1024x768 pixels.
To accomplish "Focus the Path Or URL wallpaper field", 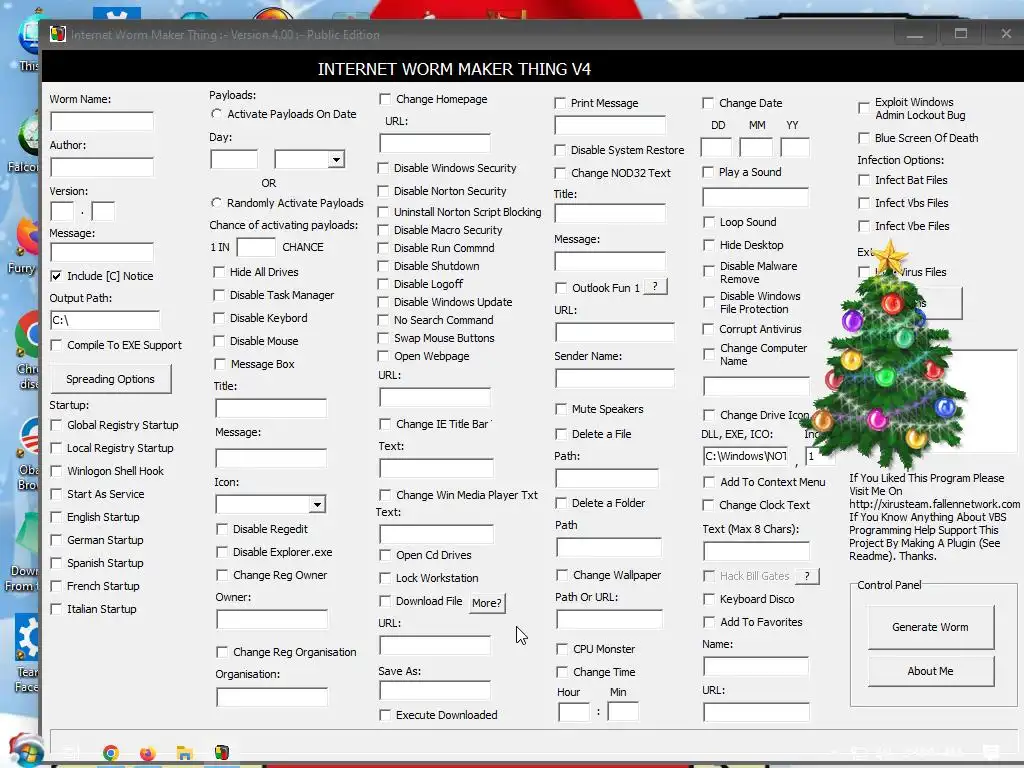I will pyautogui.click(x=609, y=619).
